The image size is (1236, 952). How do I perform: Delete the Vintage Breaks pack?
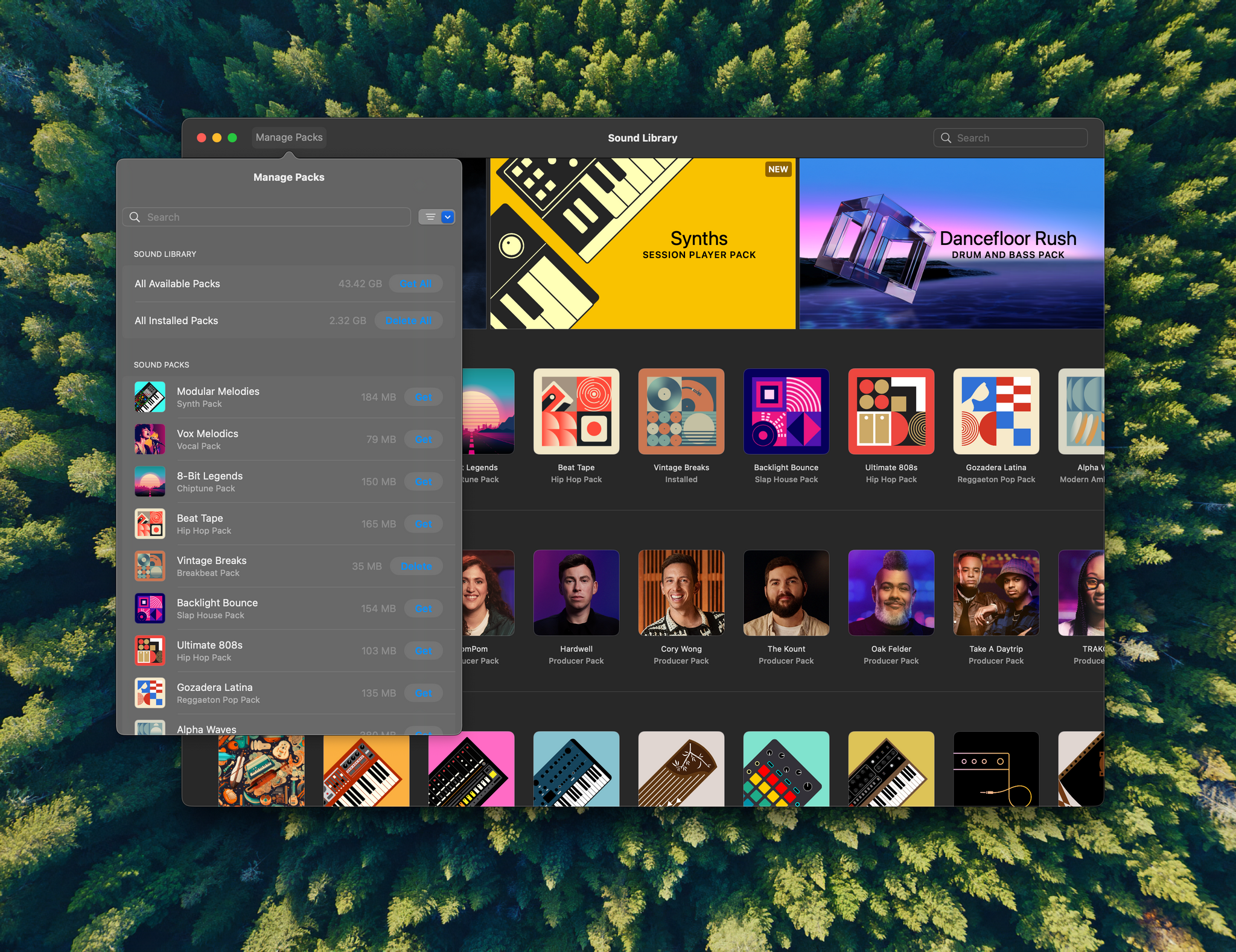click(x=416, y=565)
